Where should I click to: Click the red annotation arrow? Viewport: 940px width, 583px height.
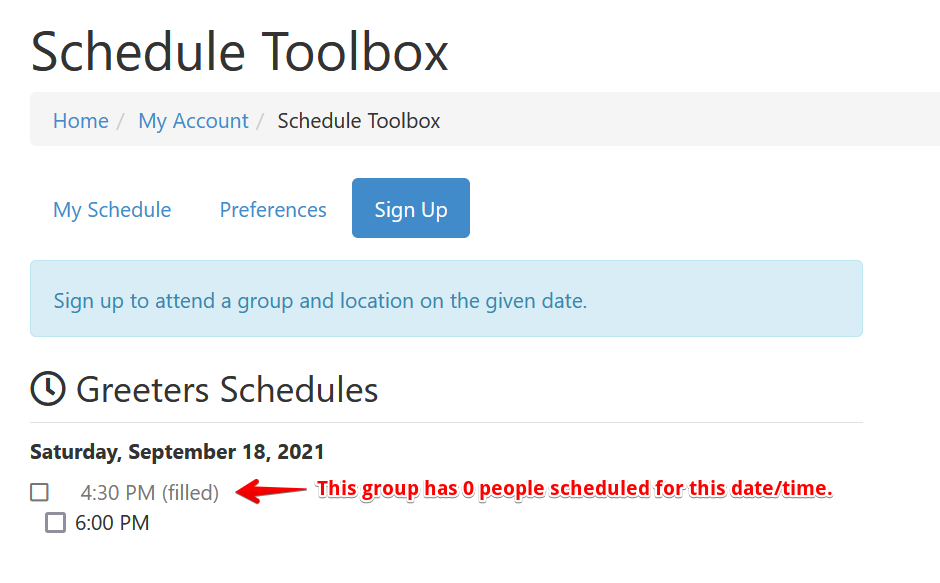[x=266, y=491]
